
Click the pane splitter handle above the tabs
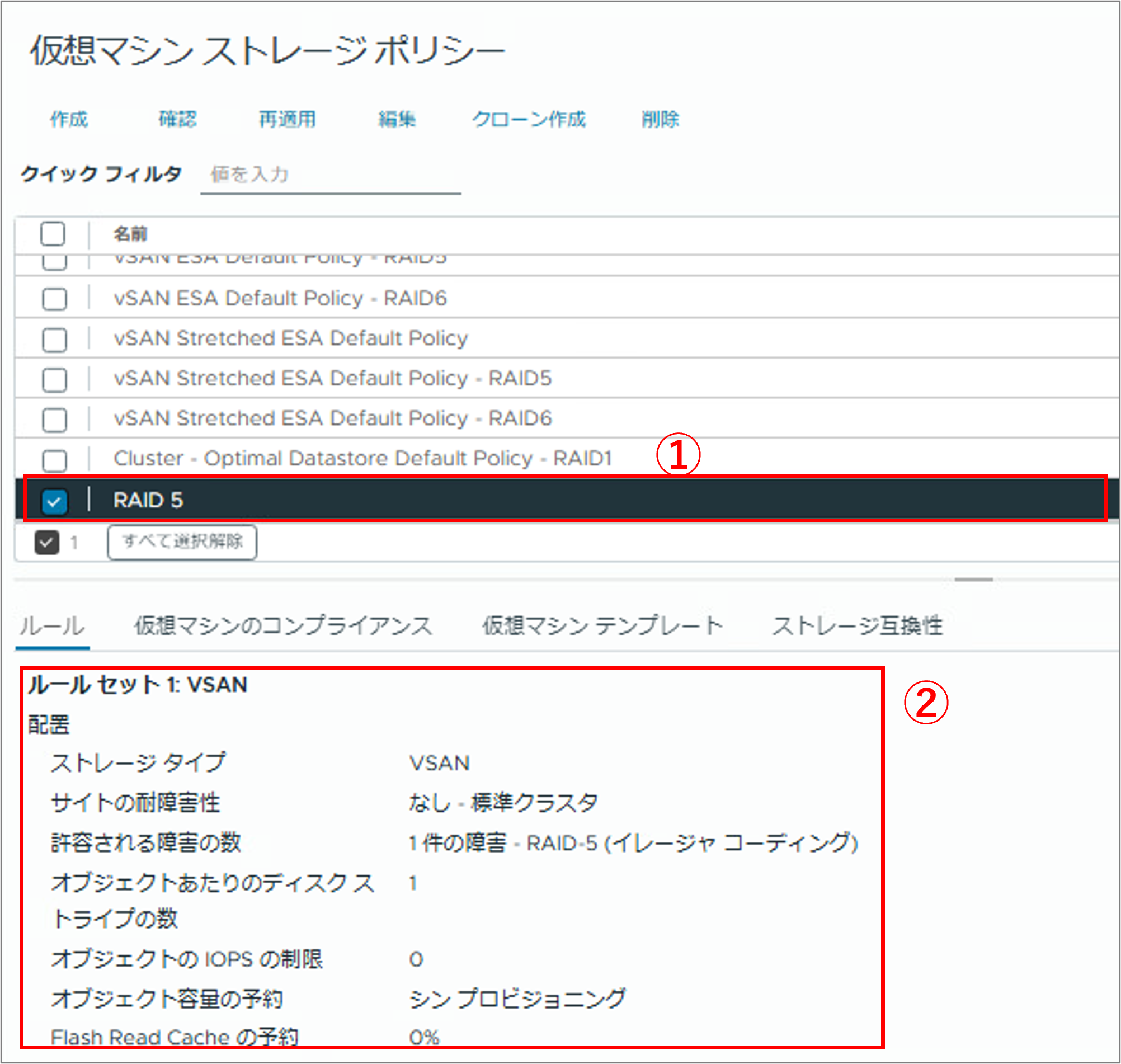[973, 580]
